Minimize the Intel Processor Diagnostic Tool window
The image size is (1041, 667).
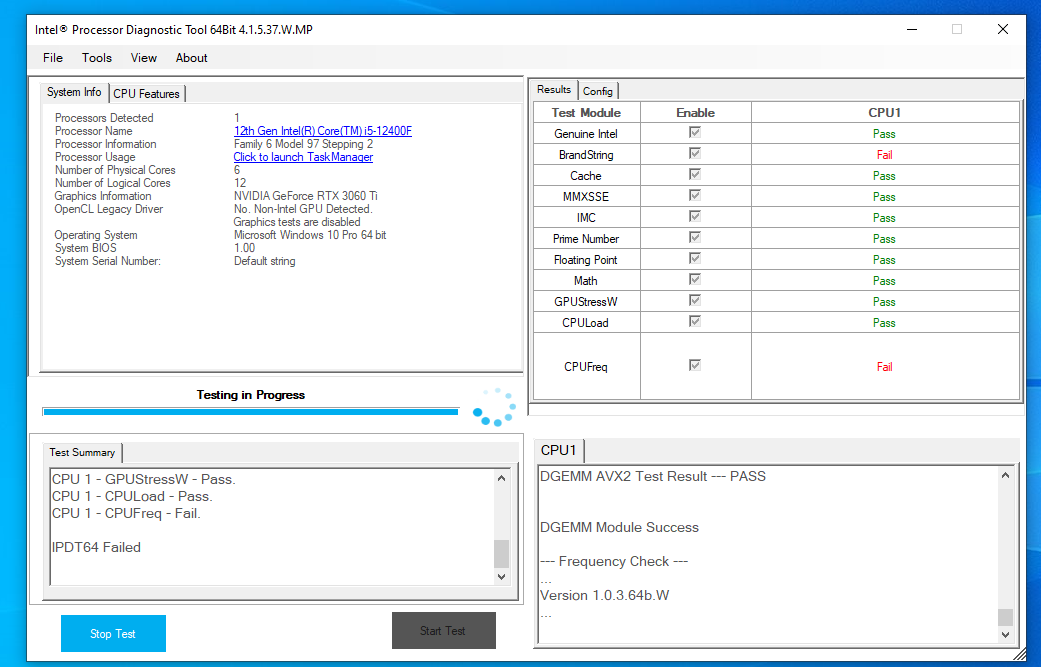point(912,29)
